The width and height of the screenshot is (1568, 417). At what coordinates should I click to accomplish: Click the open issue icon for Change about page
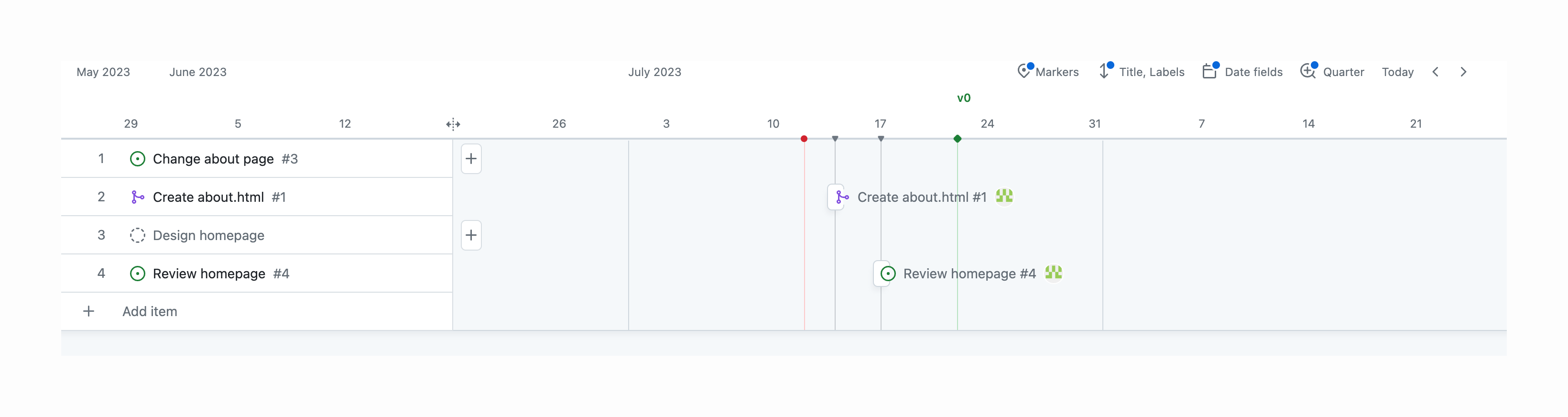click(138, 159)
